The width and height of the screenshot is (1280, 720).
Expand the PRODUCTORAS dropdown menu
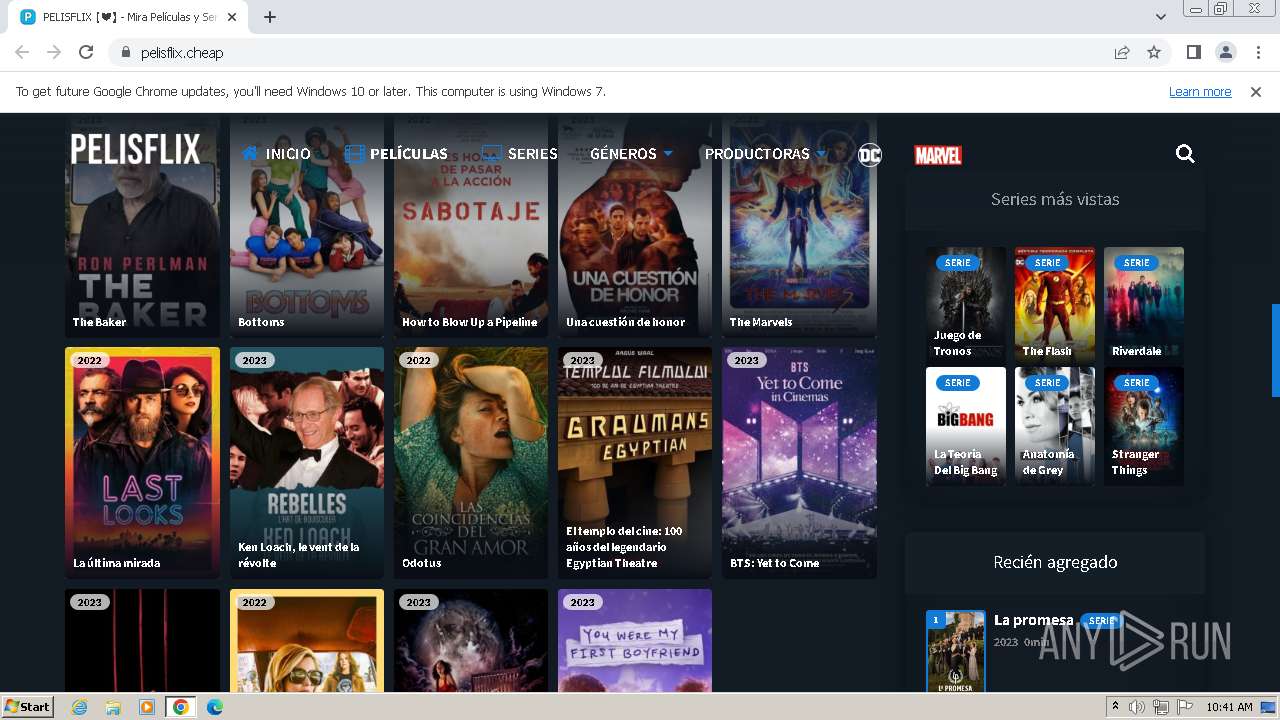[766, 154]
